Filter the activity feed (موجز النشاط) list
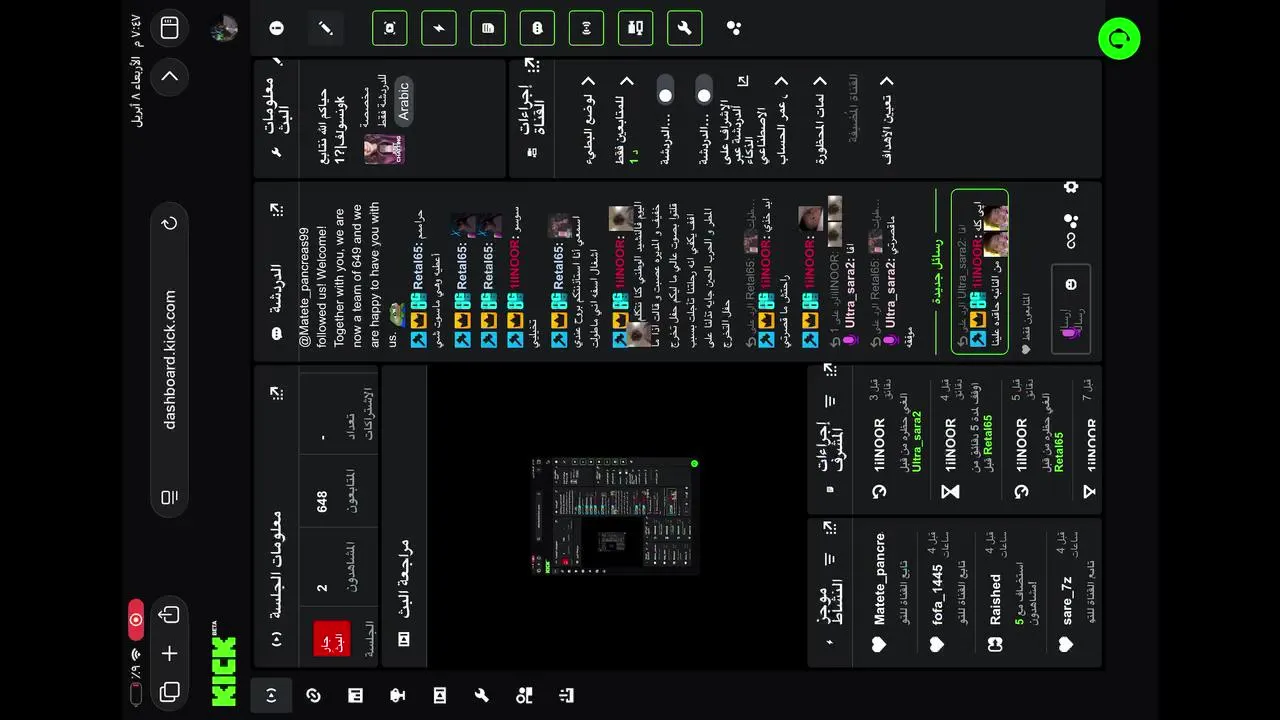Screen dimensions: 1280x720 tap(830, 558)
